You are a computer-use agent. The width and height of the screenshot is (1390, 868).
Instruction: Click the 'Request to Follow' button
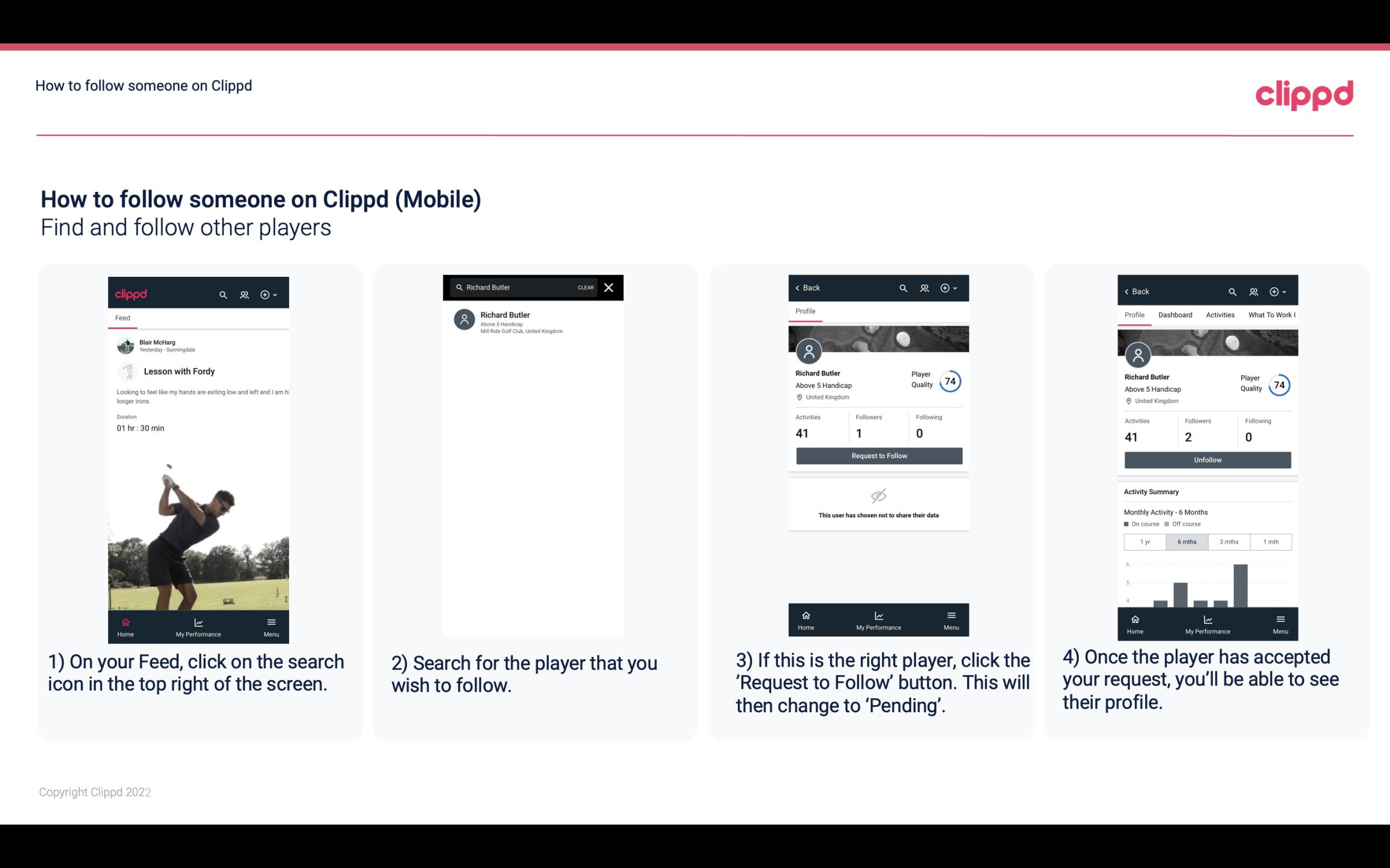(x=879, y=455)
